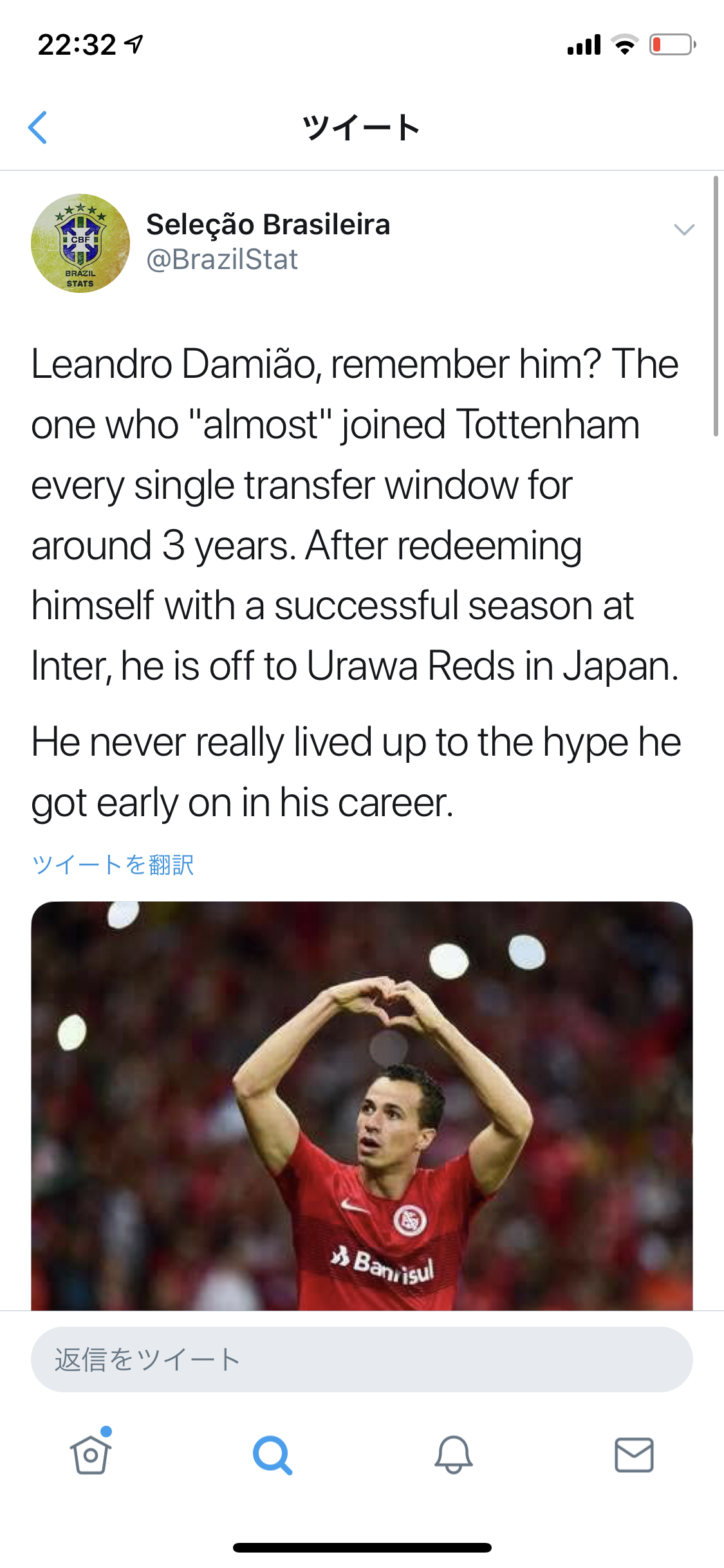
Task: Open the Seleção Brasileira display name
Action: [x=268, y=225]
